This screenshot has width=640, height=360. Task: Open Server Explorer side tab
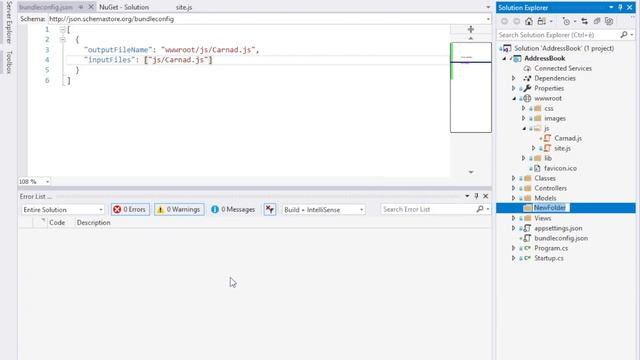9,22
